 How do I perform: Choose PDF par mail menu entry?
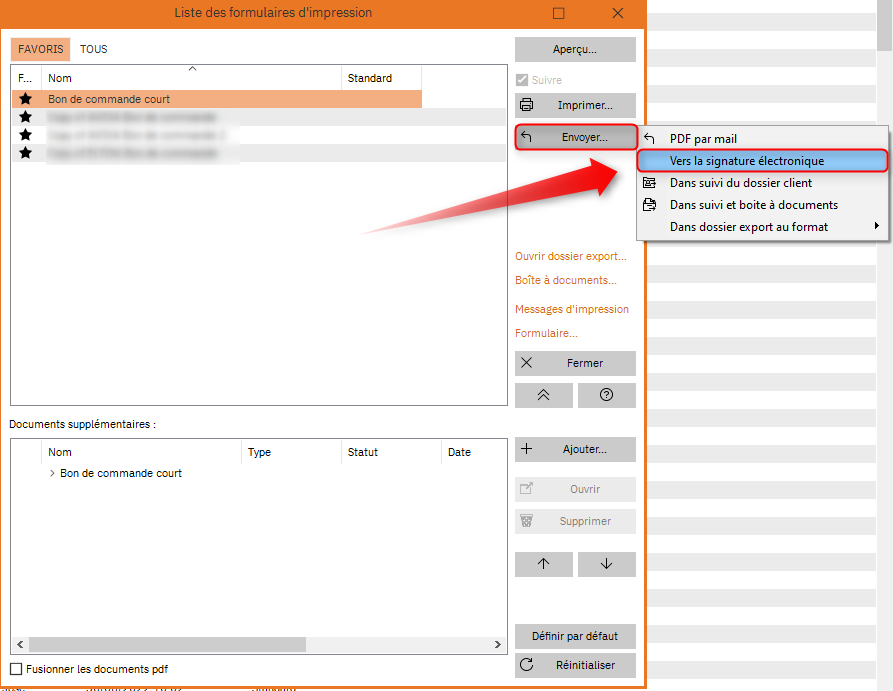[x=762, y=138]
